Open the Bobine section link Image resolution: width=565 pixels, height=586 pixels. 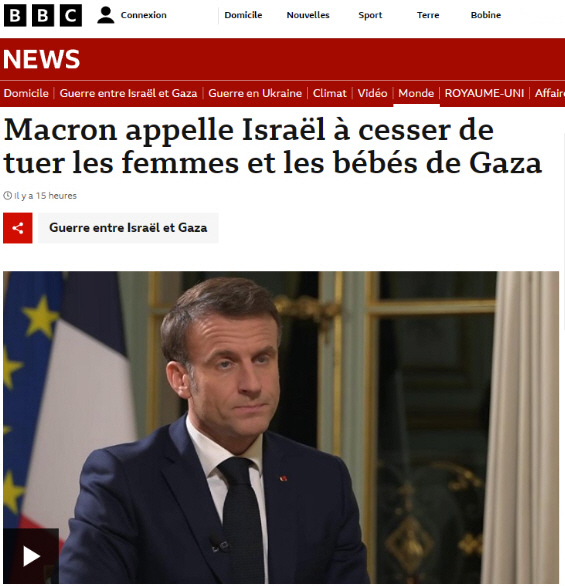point(486,15)
